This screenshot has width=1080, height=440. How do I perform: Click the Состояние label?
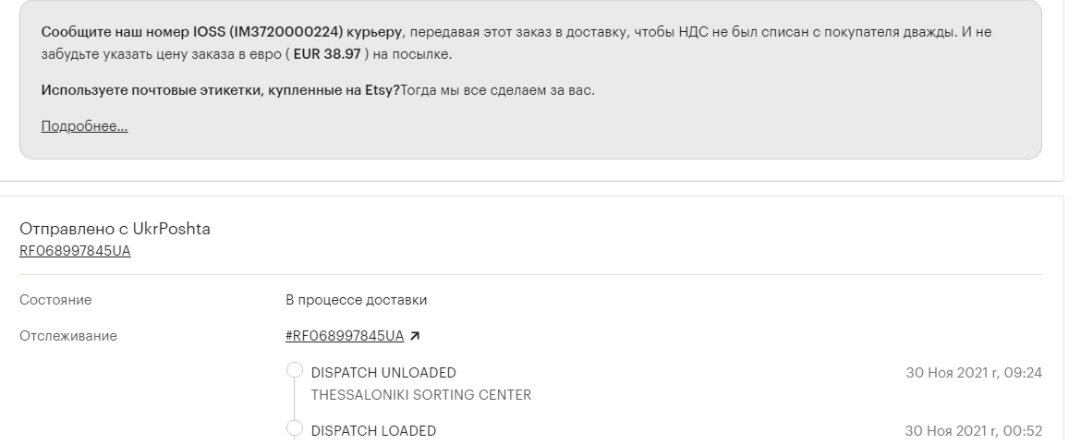[x=55, y=300]
